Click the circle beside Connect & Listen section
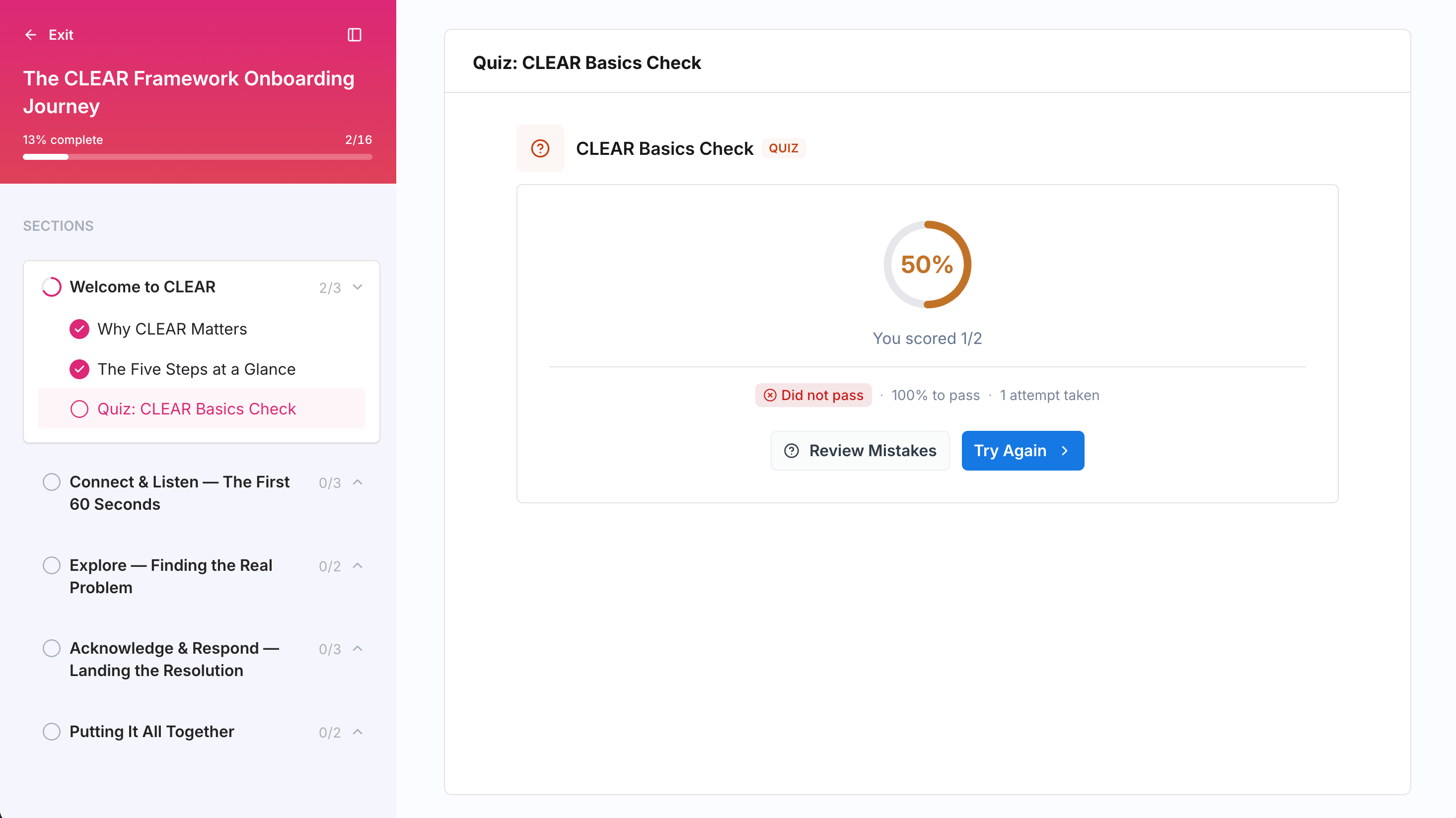The width and height of the screenshot is (1456, 818). [x=52, y=482]
